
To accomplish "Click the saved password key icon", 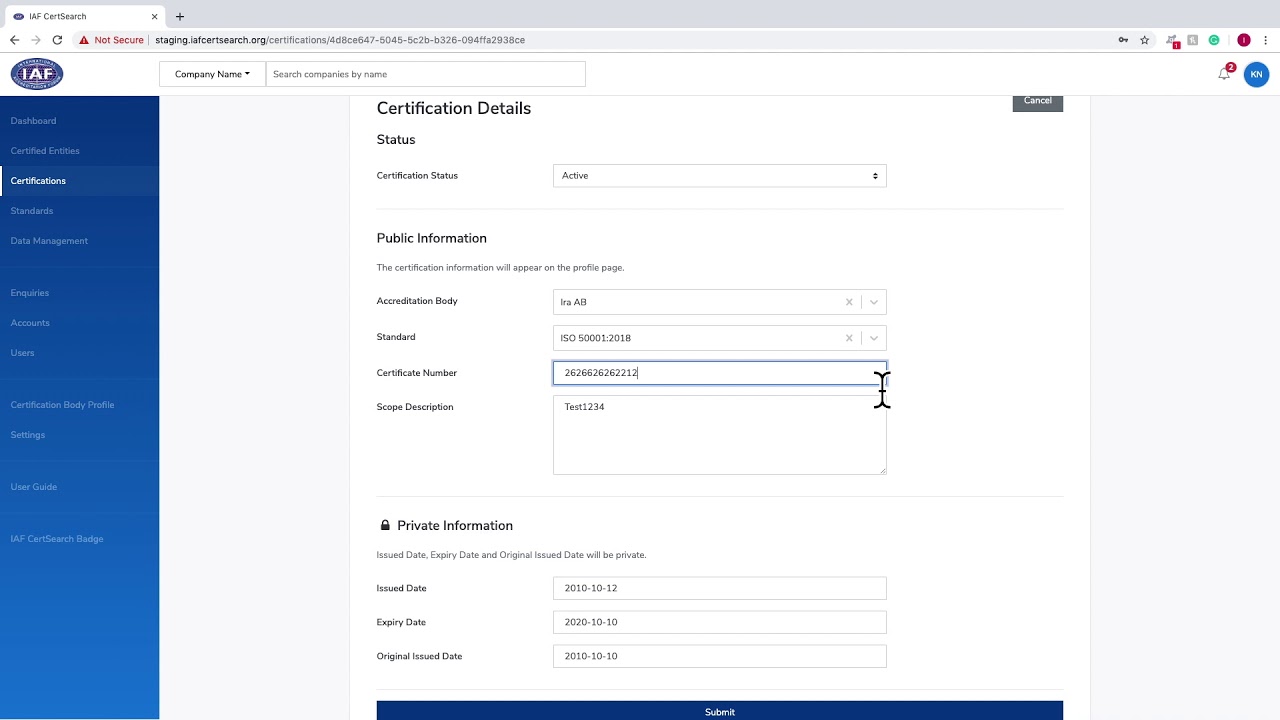I will 1123,40.
